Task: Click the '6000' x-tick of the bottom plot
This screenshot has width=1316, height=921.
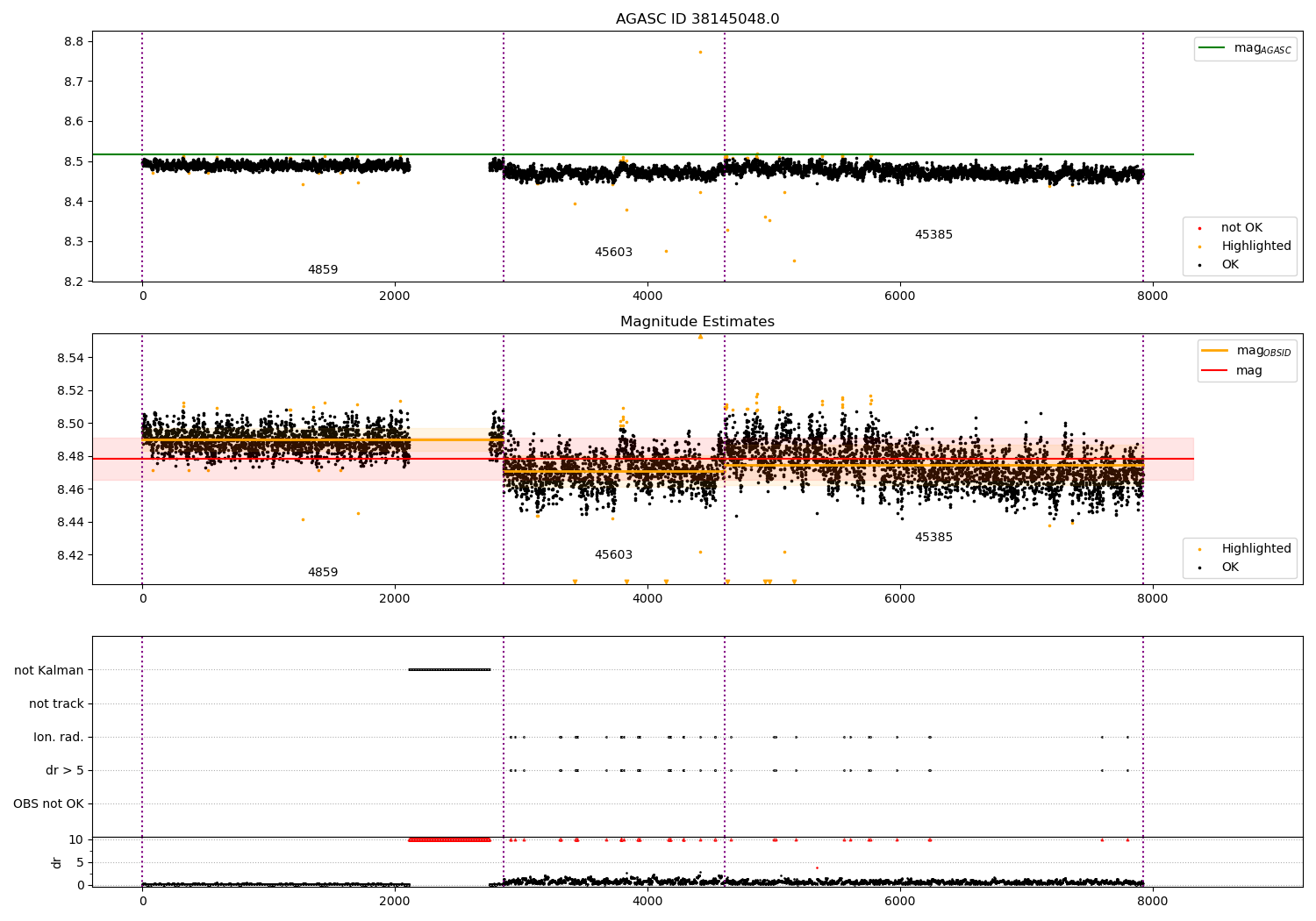Action: (900, 902)
